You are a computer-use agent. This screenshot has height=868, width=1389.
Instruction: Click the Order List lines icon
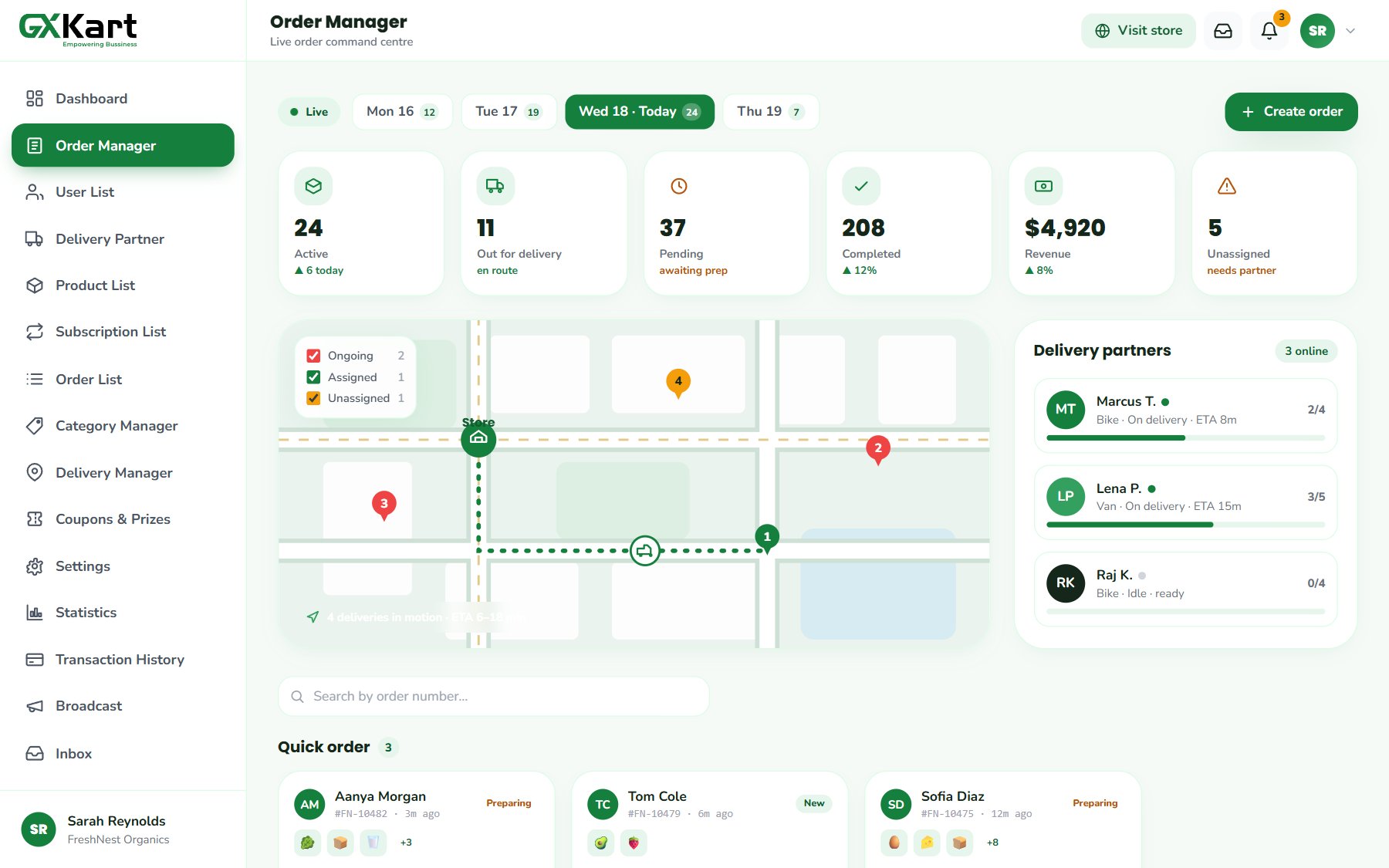pos(35,380)
